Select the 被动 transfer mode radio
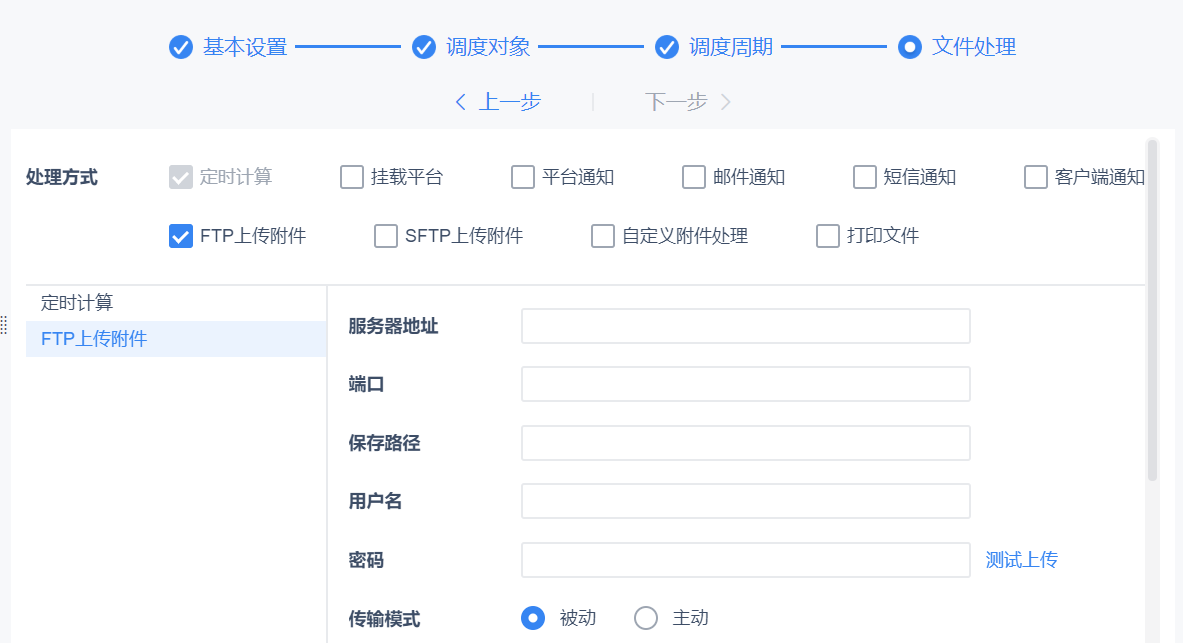1183x643 pixels. (533, 618)
